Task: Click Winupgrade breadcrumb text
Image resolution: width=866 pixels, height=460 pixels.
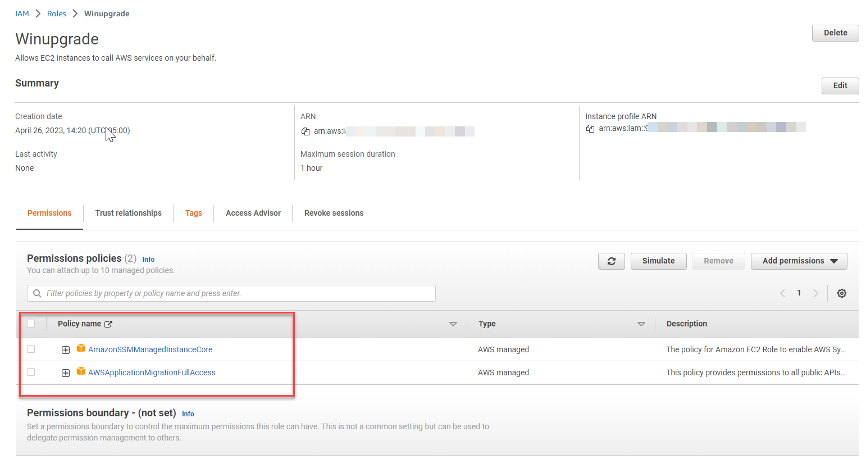Action: [107, 14]
